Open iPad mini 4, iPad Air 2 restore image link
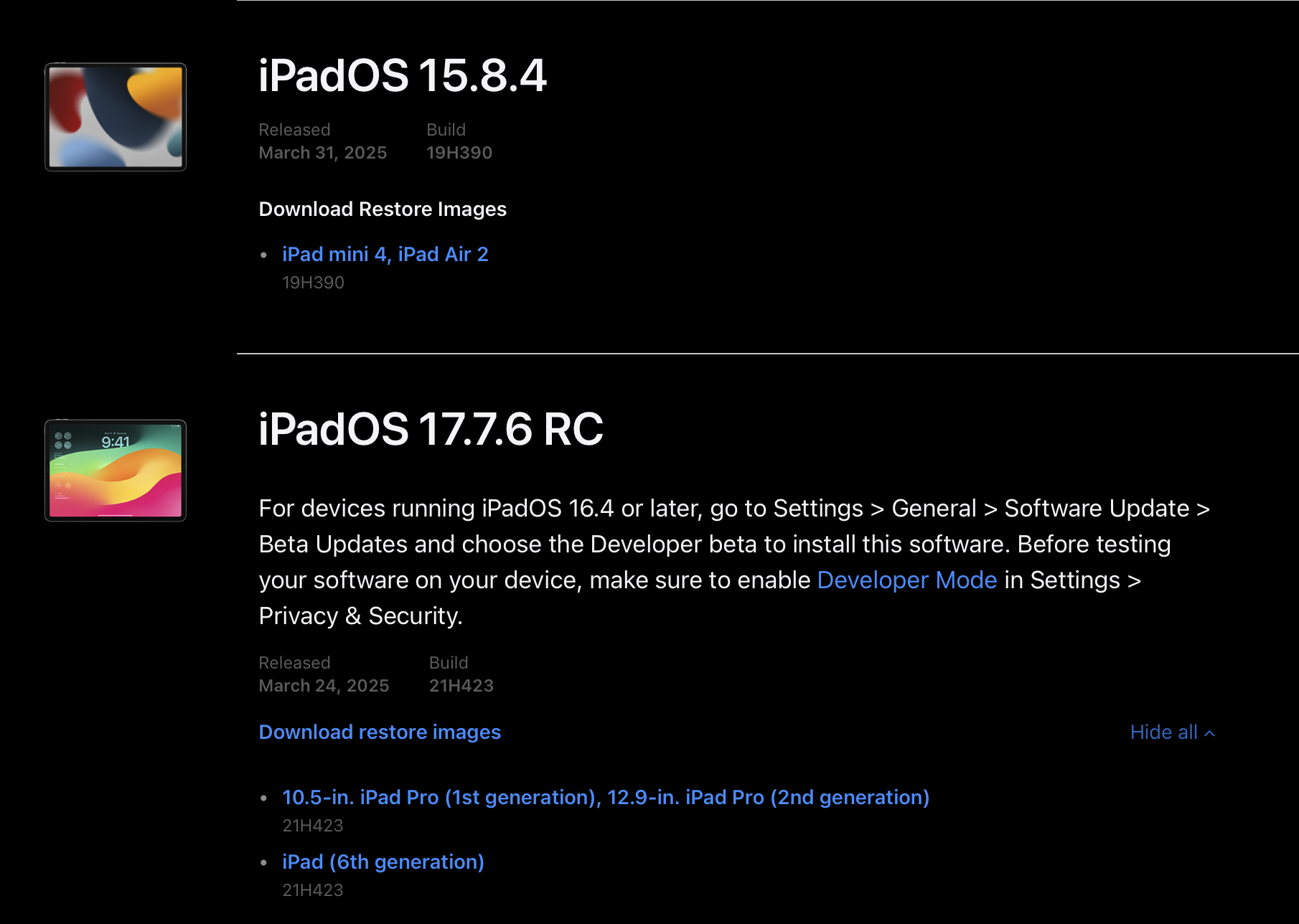 (385, 254)
